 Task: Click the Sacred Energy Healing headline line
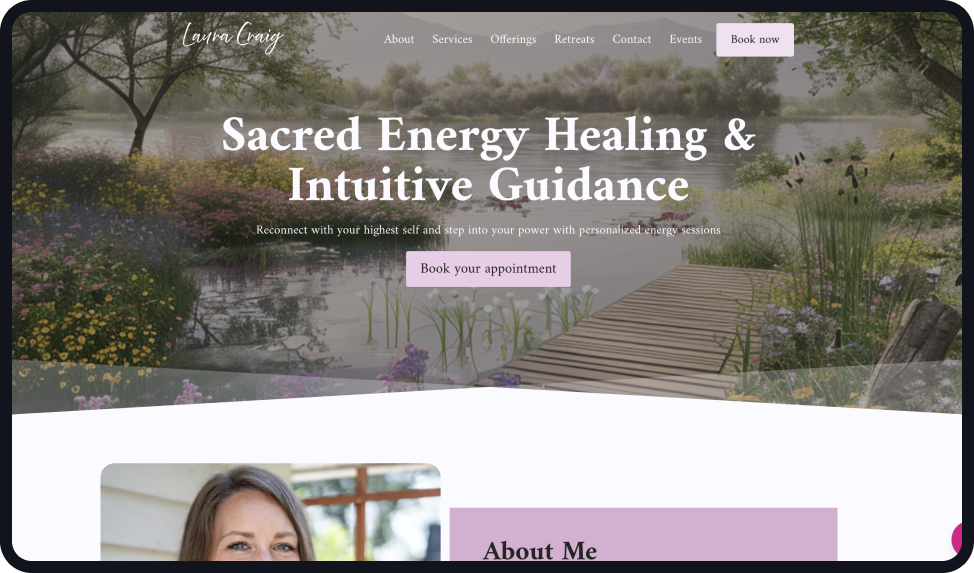pyautogui.click(x=488, y=135)
